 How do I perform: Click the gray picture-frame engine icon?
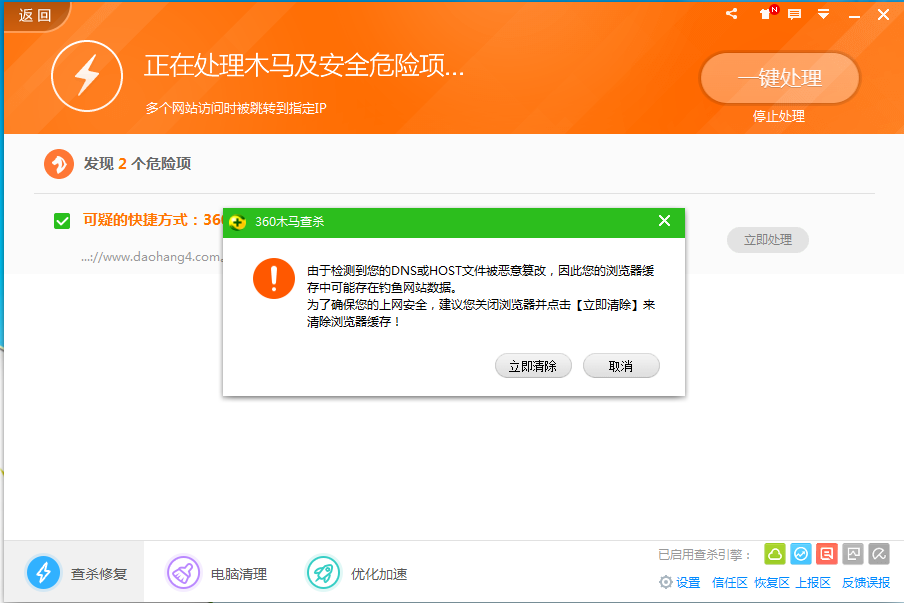[x=852, y=553]
